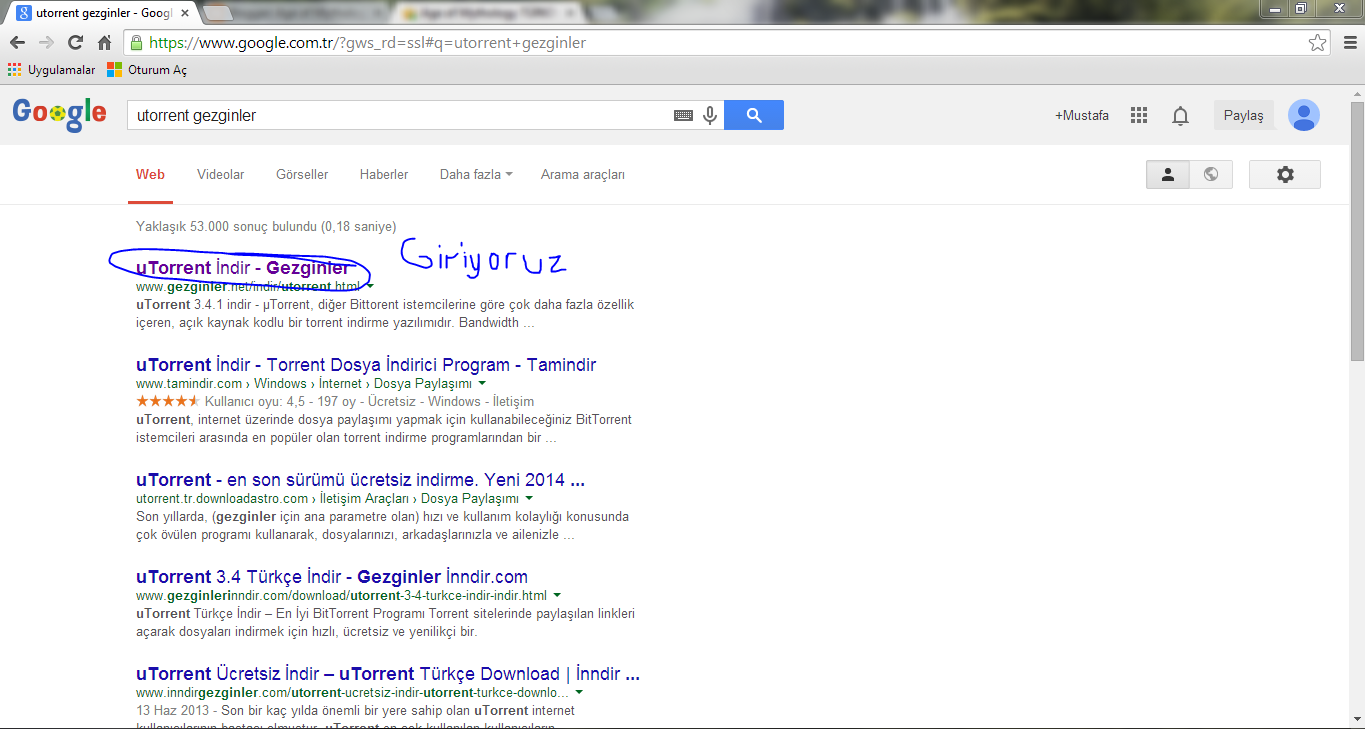This screenshot has width=1365, height=729.
Task: Click the page vertical scrollbar thumb
Action: [1357, 230]
